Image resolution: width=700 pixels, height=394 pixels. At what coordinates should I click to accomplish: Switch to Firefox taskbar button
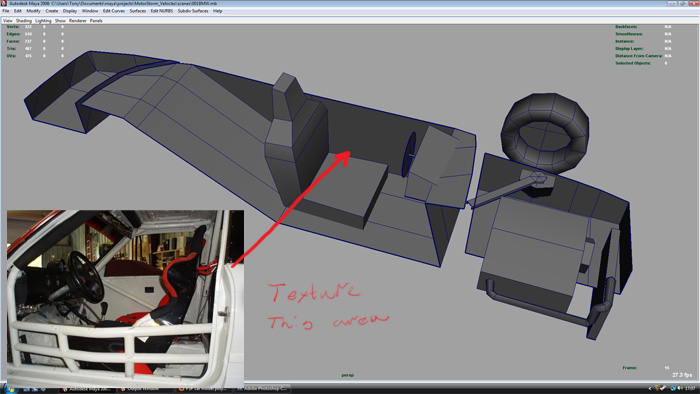(x=203, y=389)
